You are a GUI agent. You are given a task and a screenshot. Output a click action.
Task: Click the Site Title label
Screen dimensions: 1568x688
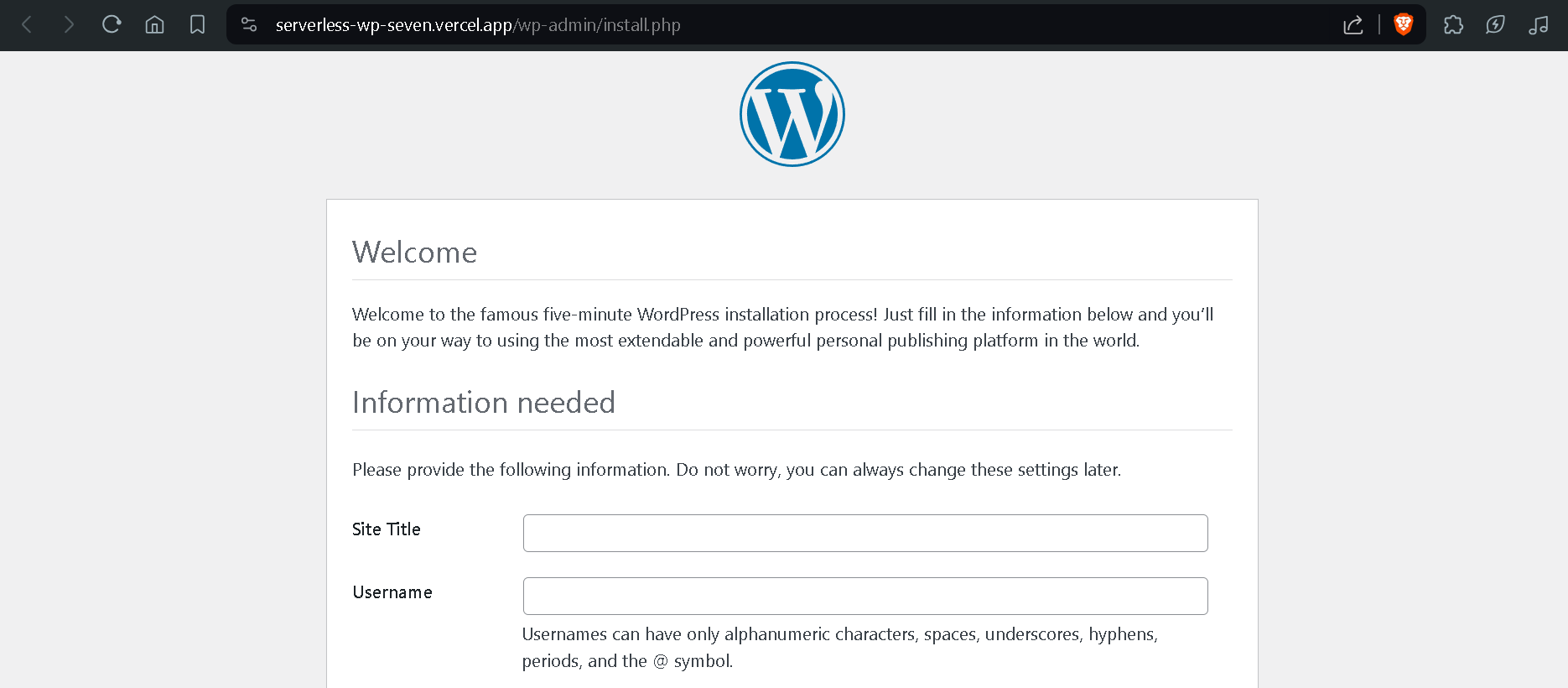(x=387, y=529)
